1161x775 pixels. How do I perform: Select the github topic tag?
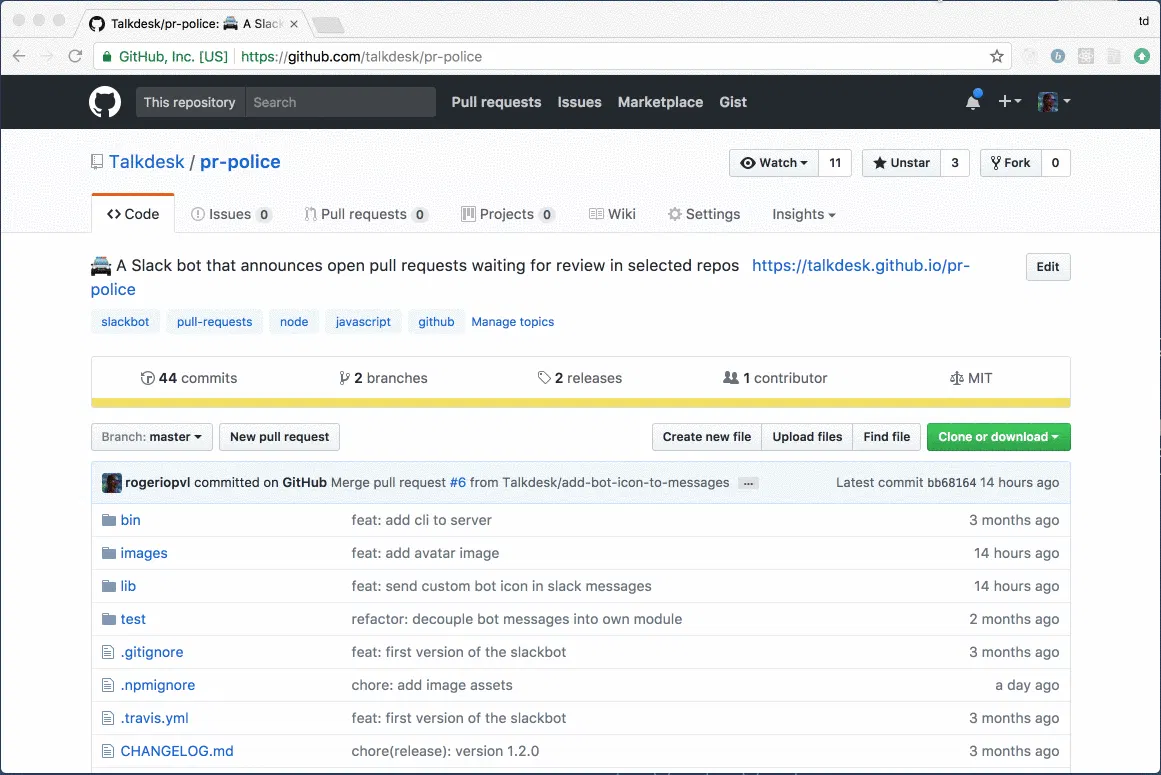[x=436, y=322]
